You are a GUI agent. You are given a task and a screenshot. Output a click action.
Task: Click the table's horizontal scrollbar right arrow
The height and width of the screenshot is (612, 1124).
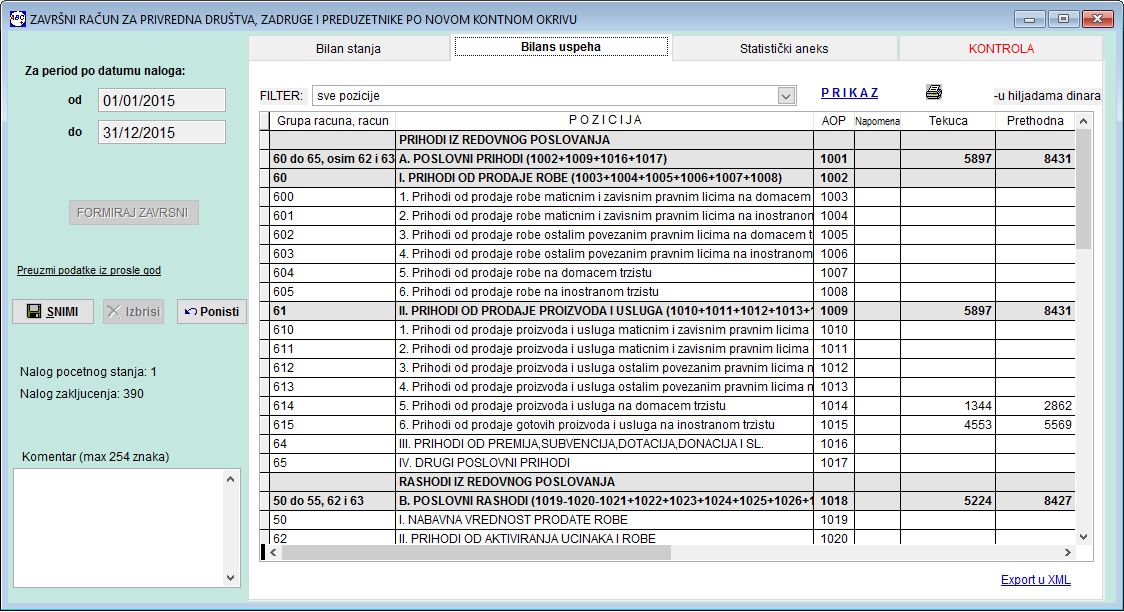point(1067,553)
